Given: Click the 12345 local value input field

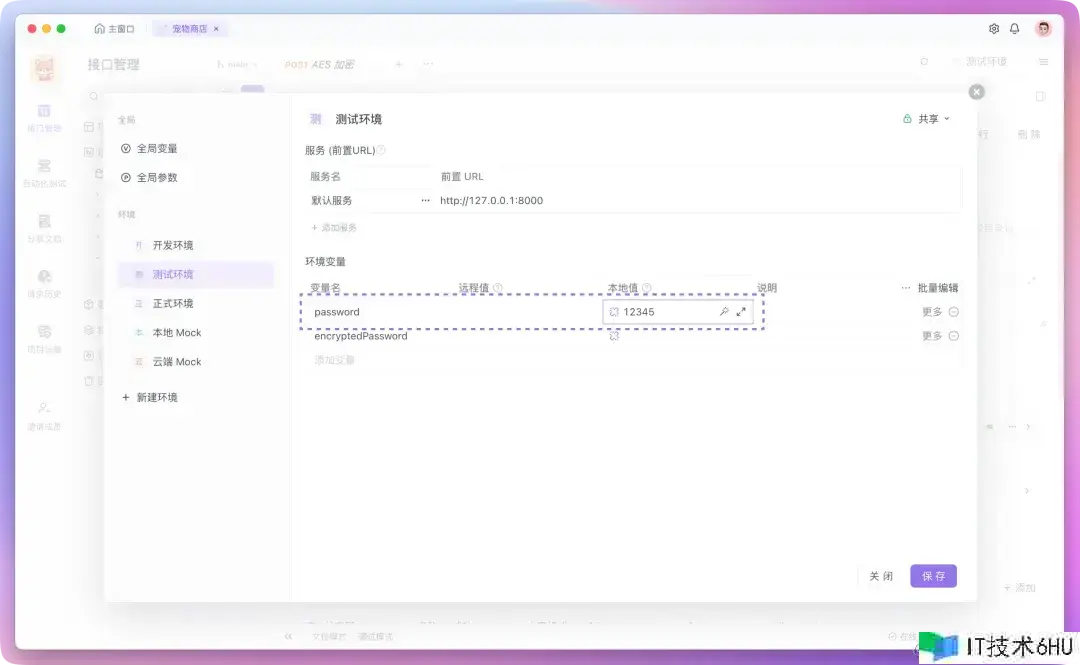Looking at the screenshot, I should pos(665,312).
